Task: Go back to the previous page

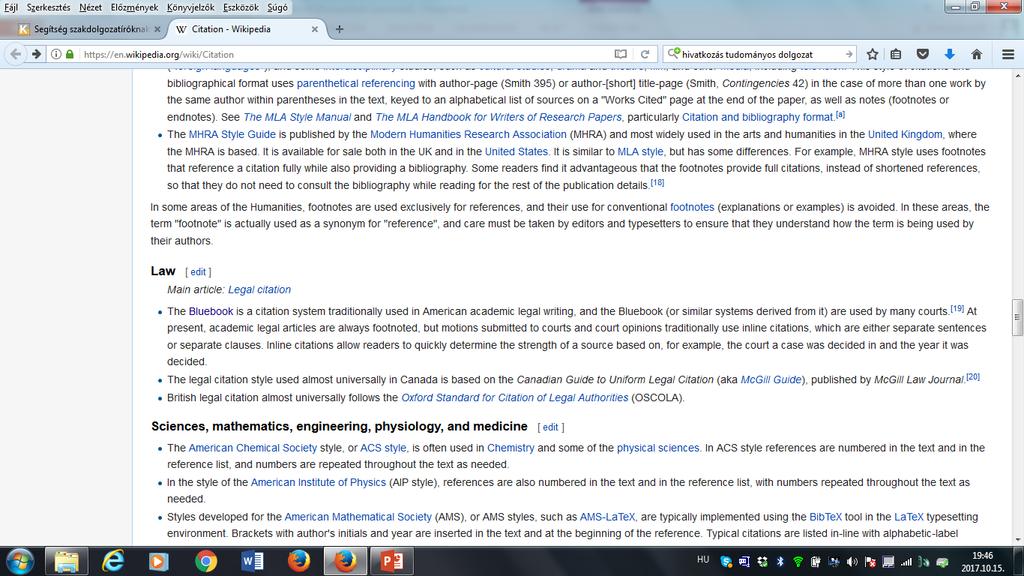Action: (x=16, y=54)
